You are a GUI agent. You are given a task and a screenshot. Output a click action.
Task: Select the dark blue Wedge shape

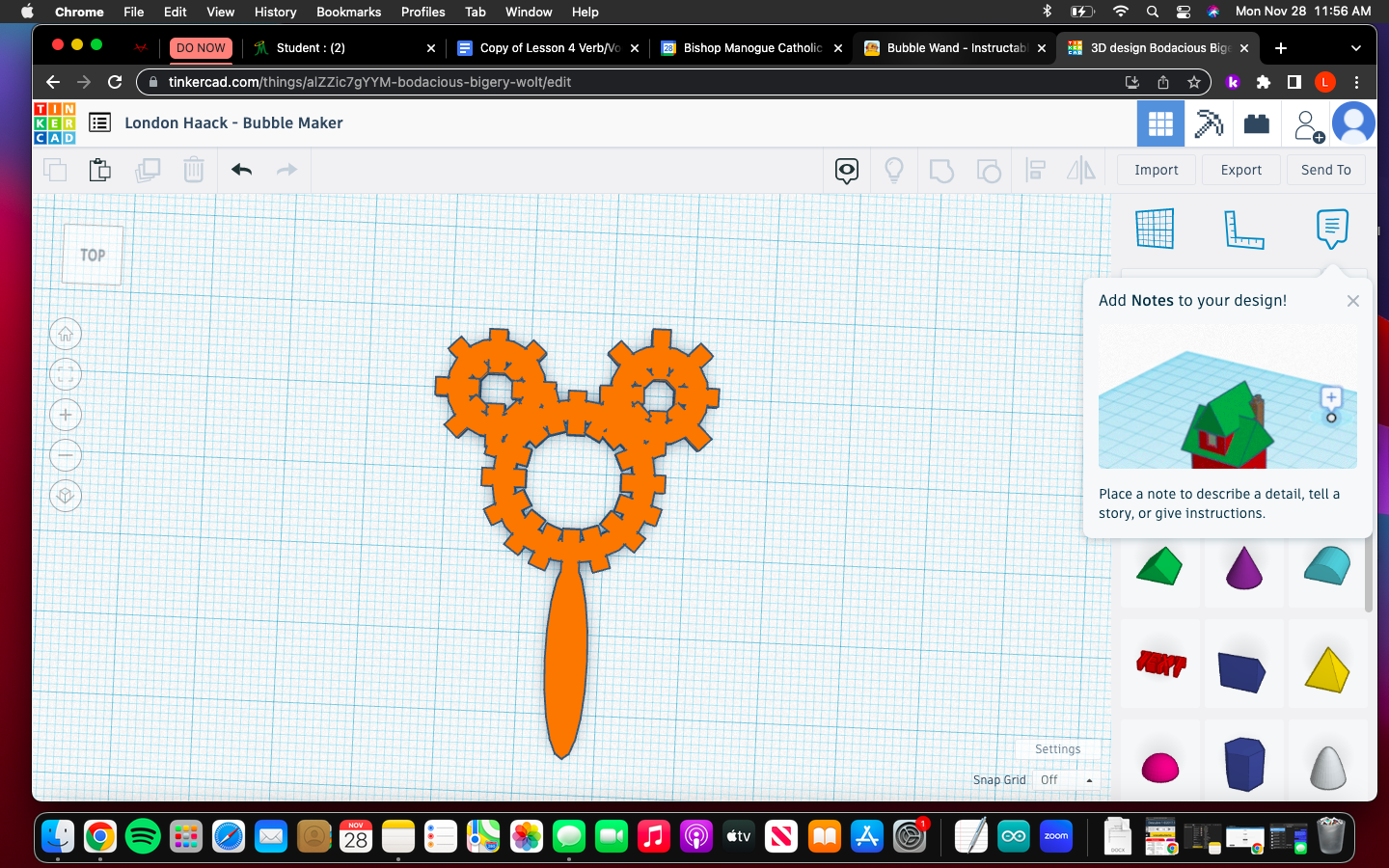1242,671
